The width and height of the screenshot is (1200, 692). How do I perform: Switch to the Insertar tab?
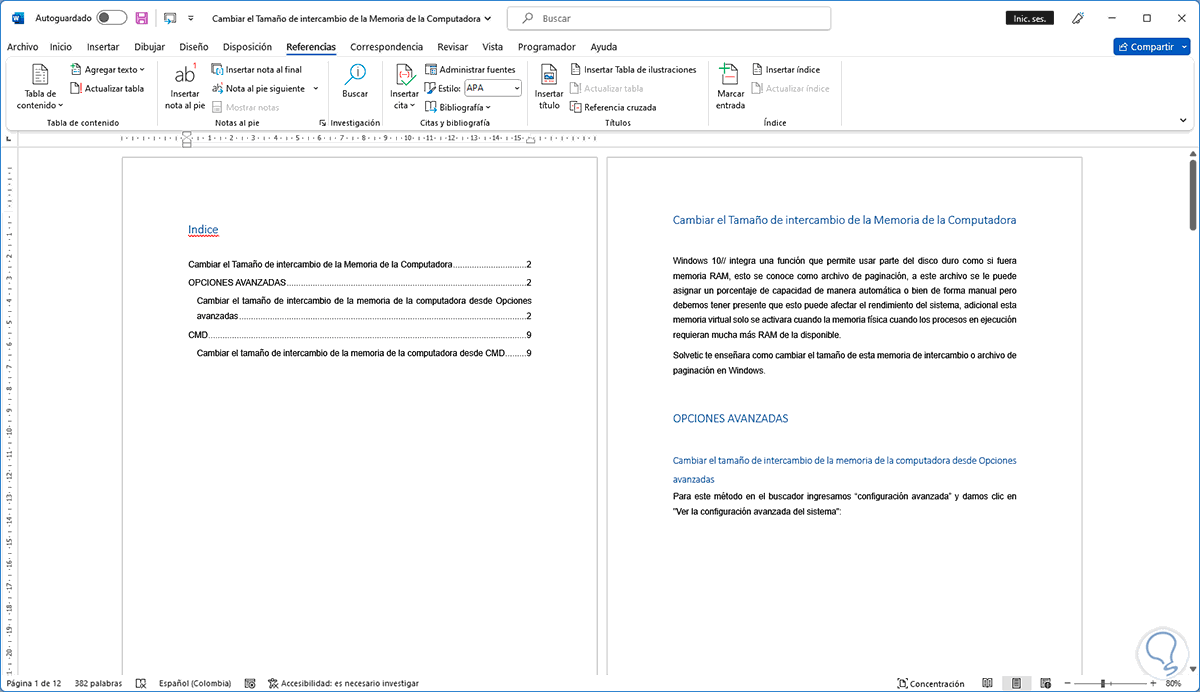tap(103, 46)
